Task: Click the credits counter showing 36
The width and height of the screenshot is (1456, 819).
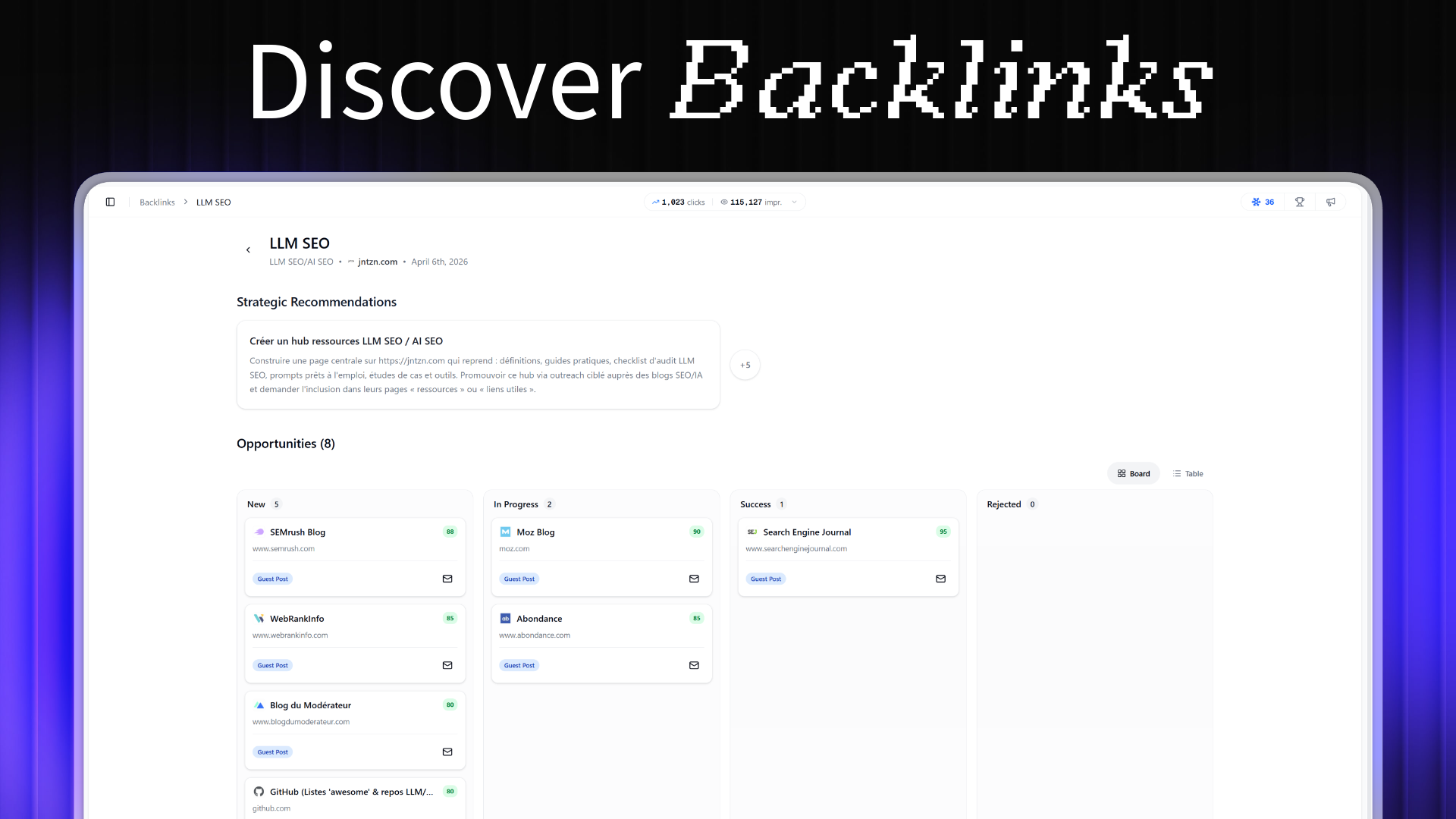Action: click(1263, 202)
